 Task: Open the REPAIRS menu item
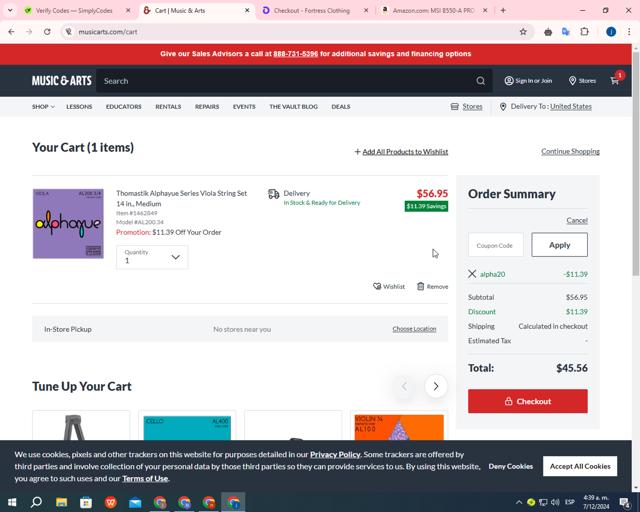tap(207, 107)
